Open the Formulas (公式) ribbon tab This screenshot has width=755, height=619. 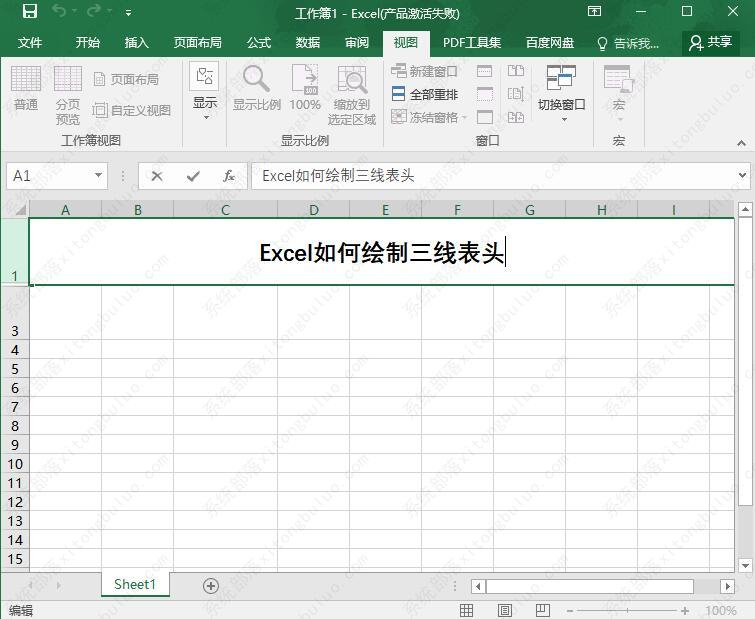tap(259, 43)
